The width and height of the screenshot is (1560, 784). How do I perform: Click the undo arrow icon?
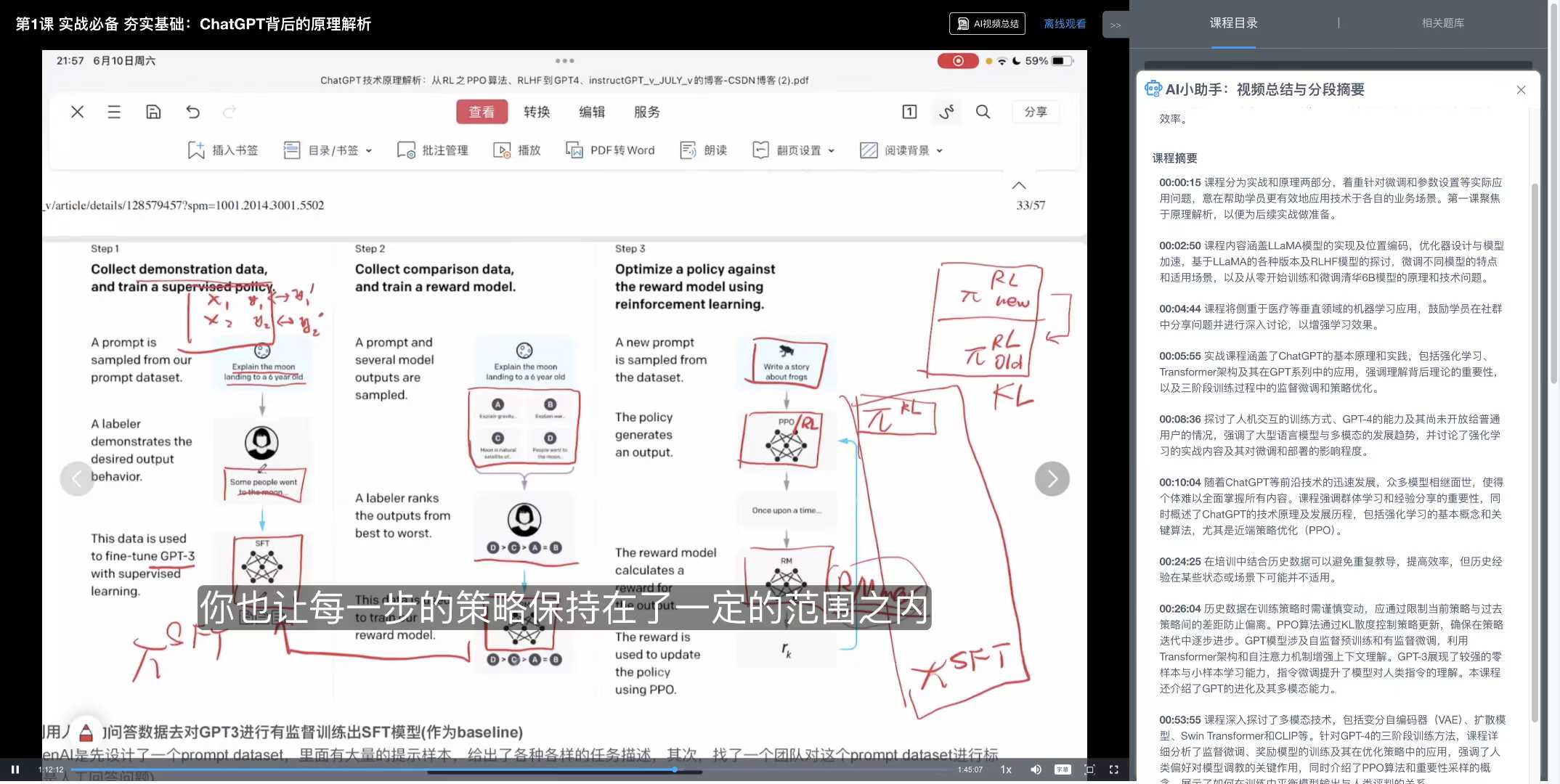point(192,112)
